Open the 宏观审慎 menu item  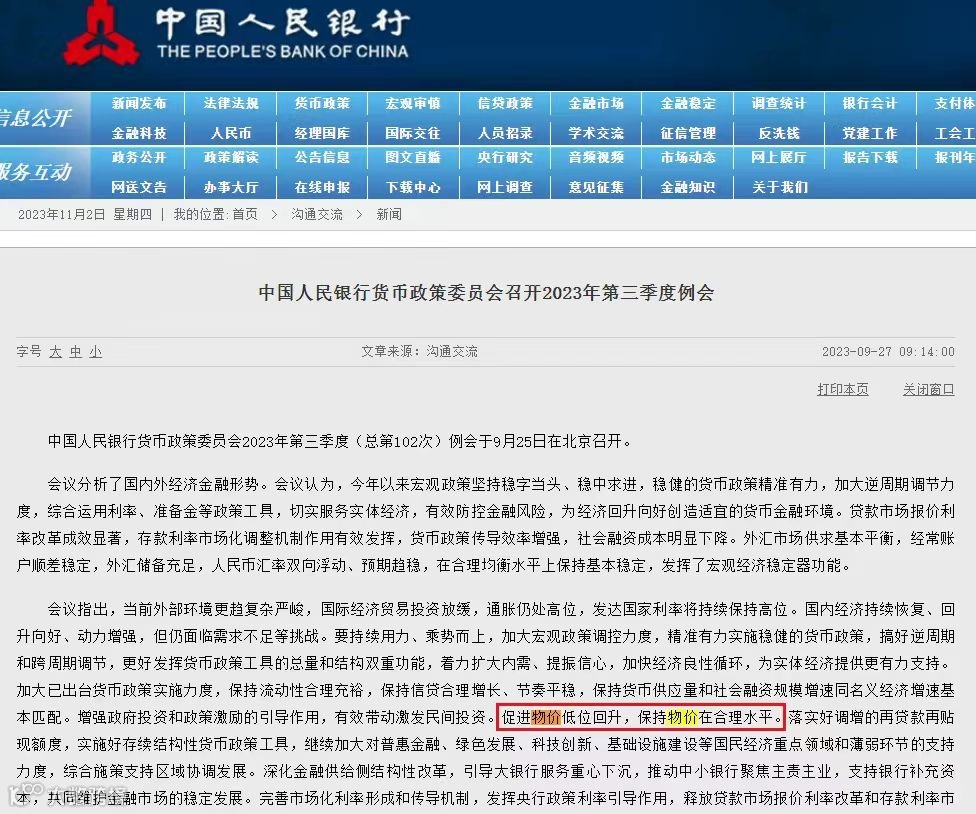[x=413, y=103]
